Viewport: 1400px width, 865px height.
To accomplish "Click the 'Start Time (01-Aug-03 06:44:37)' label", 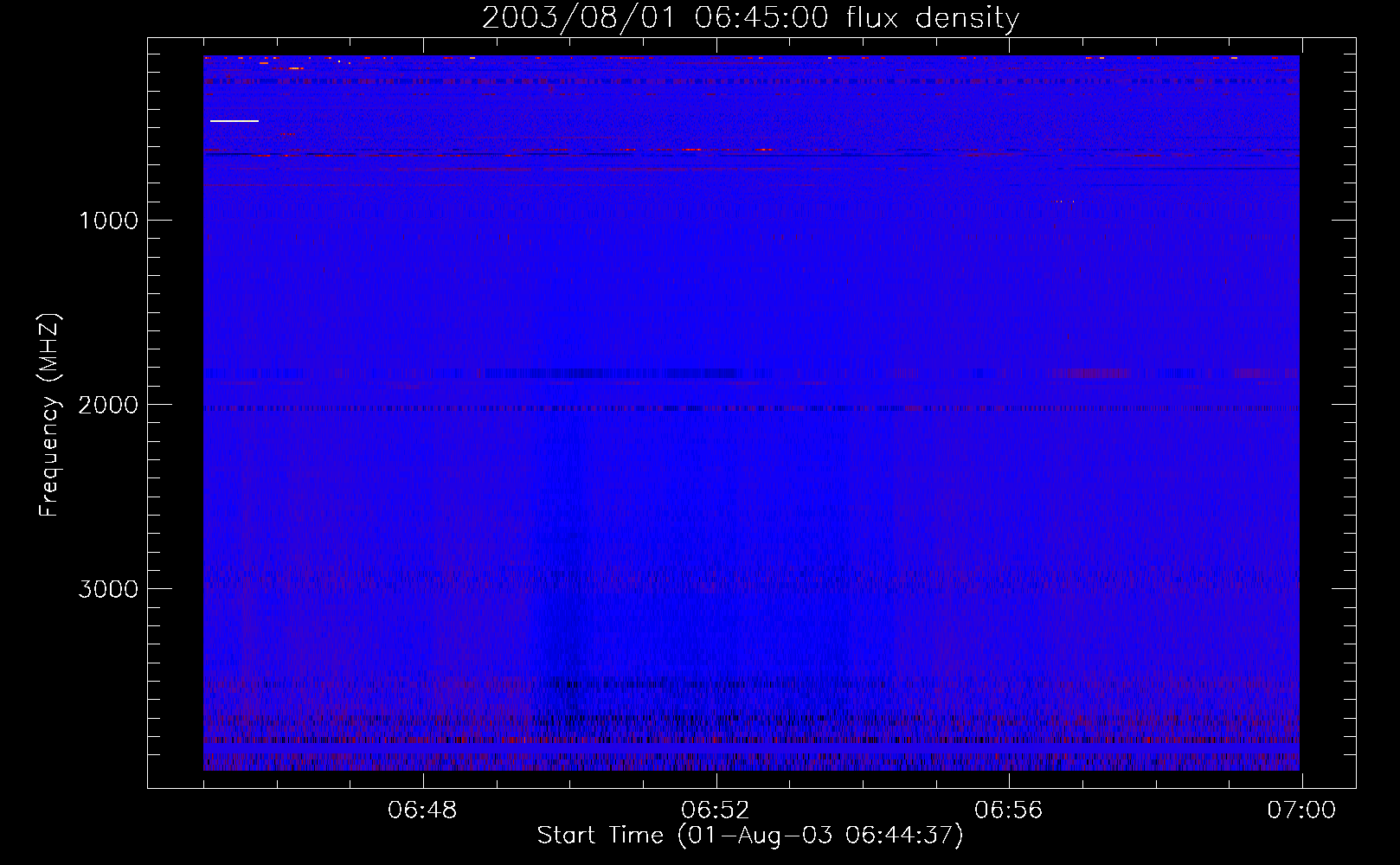I will (750, 836).
